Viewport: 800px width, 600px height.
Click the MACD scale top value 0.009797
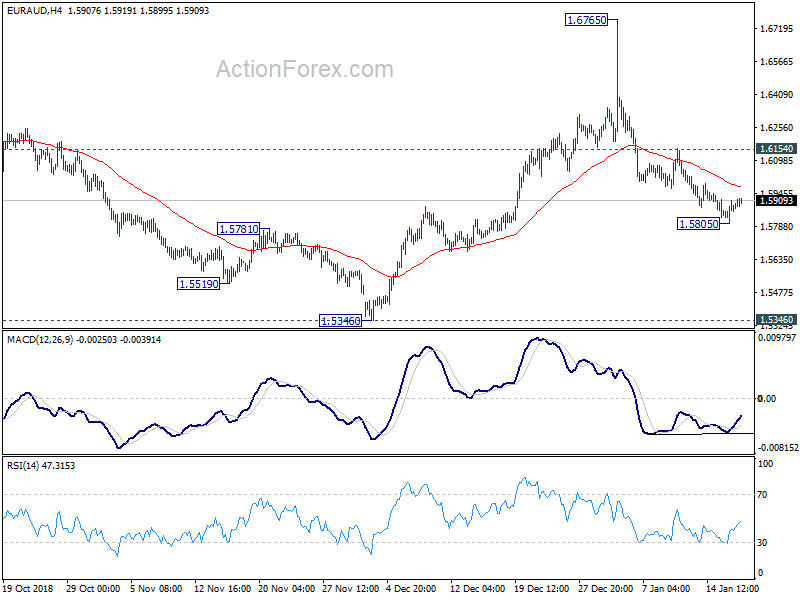pyautogui.click(x=777, y=338)
